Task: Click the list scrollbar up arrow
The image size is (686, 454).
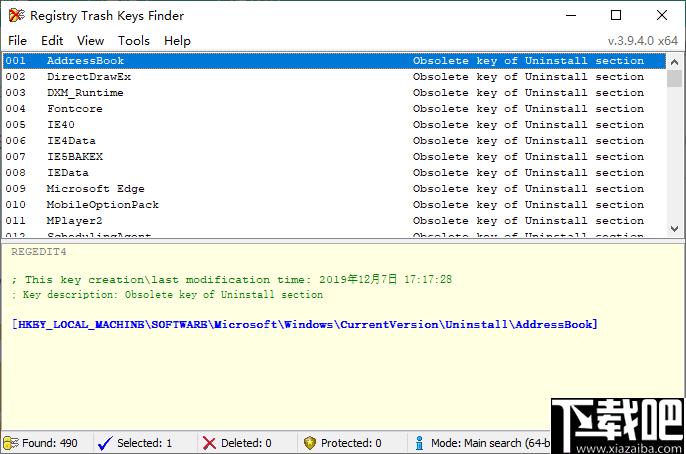Action: (x=677, y=60)
